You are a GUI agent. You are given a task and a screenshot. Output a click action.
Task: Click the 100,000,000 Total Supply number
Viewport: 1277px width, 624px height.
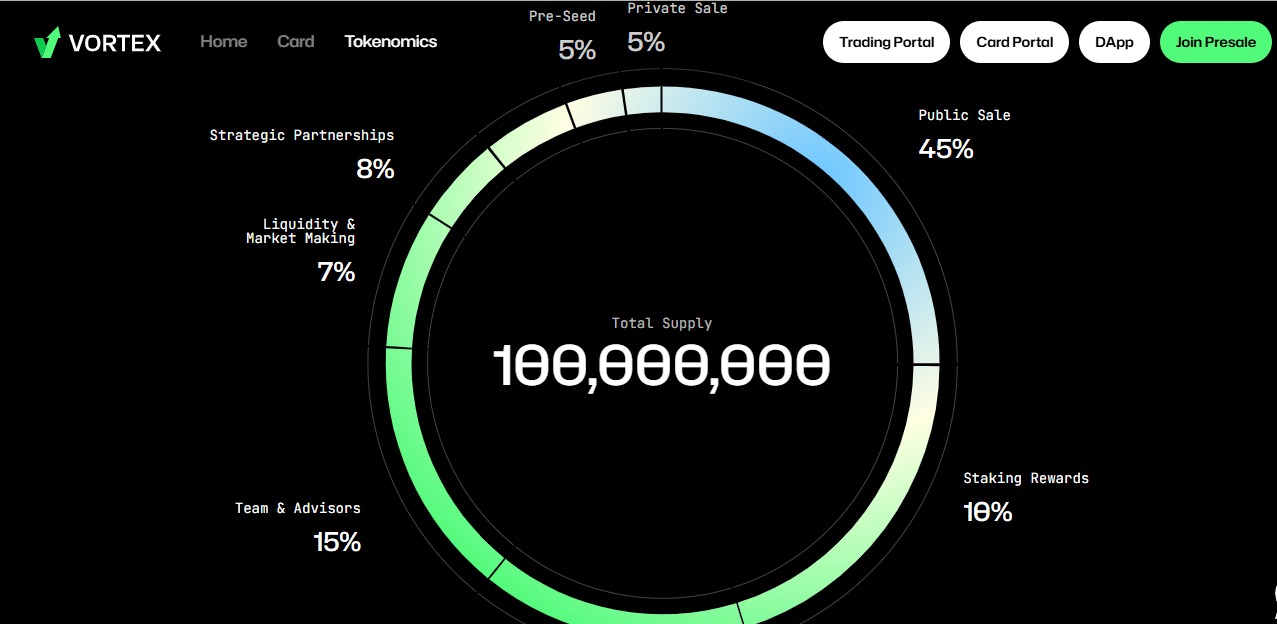point(661,366)
